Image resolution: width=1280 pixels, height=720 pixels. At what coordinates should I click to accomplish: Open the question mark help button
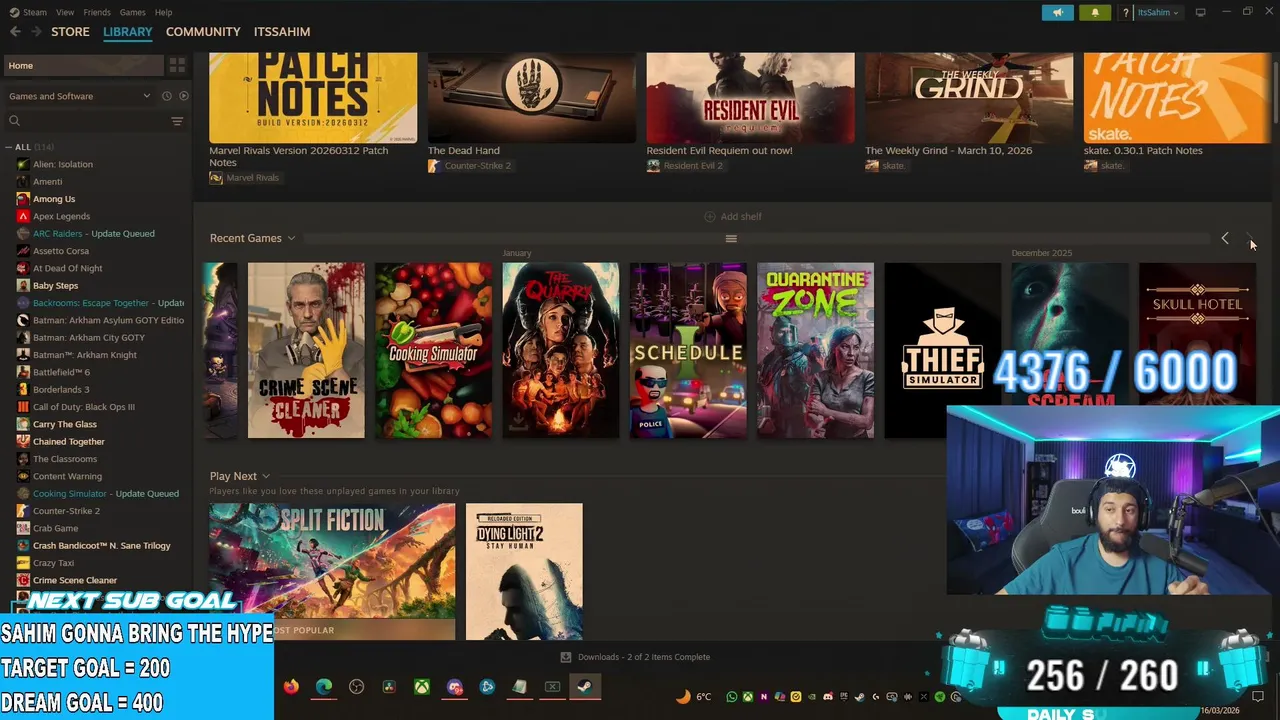tap(1126, 12)
